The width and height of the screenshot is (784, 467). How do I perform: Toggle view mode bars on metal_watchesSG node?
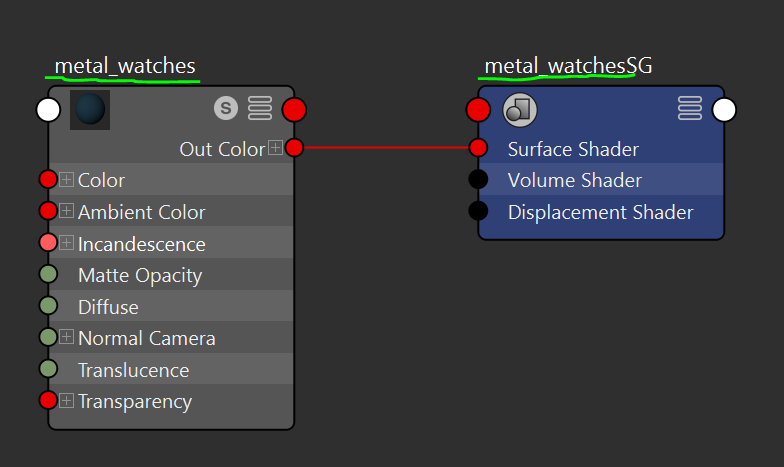pyautogui.click(x=690, y=108)
